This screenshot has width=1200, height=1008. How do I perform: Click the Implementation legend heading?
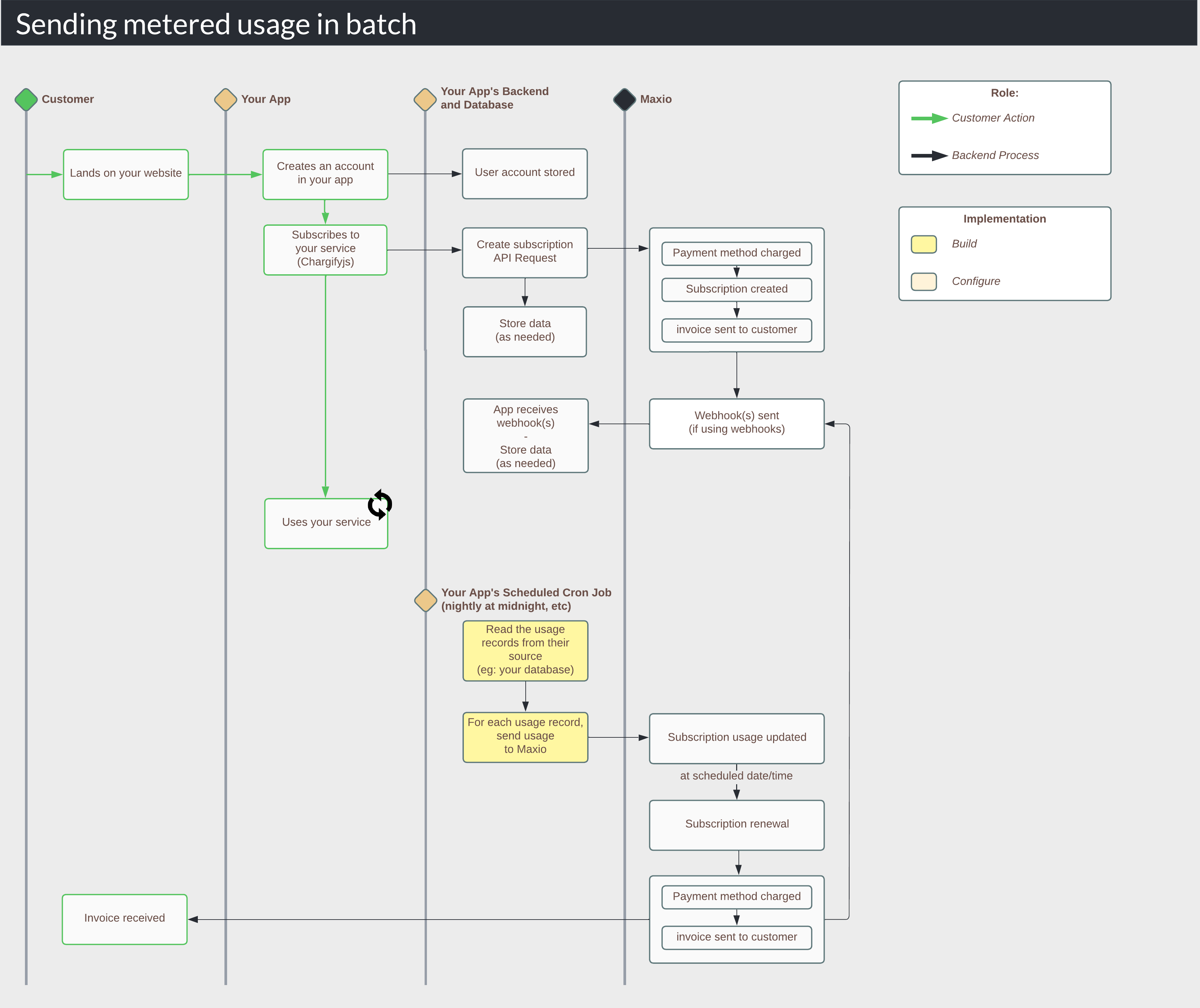[x=1004, y=219]
